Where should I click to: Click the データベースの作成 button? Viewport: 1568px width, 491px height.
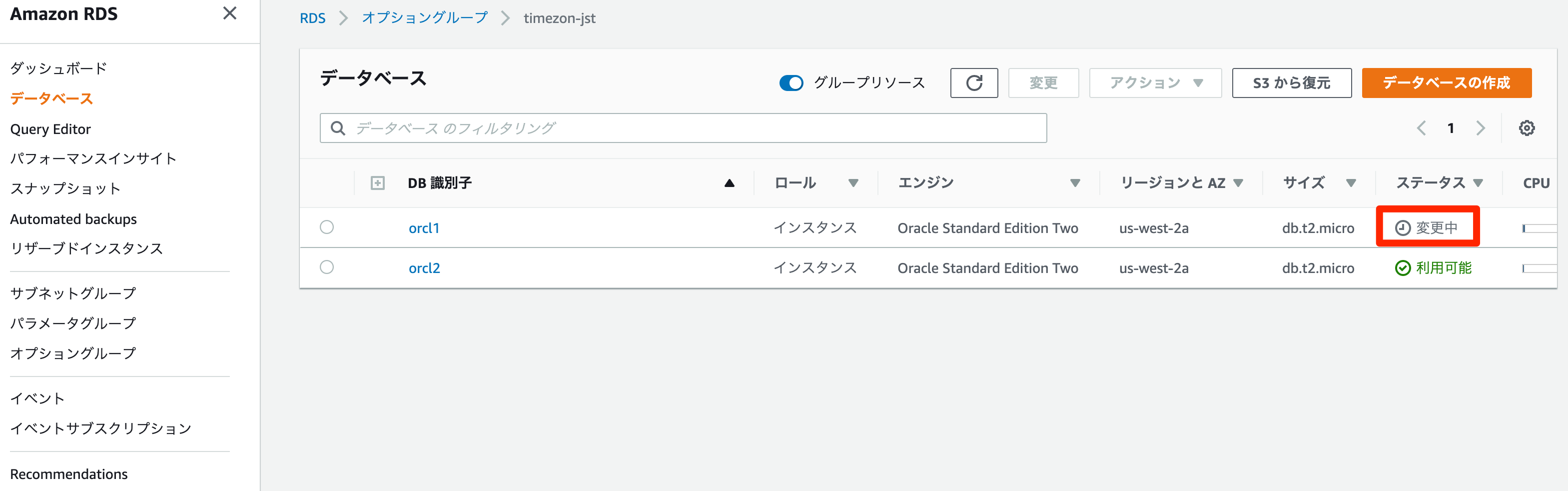[1446, 83]
